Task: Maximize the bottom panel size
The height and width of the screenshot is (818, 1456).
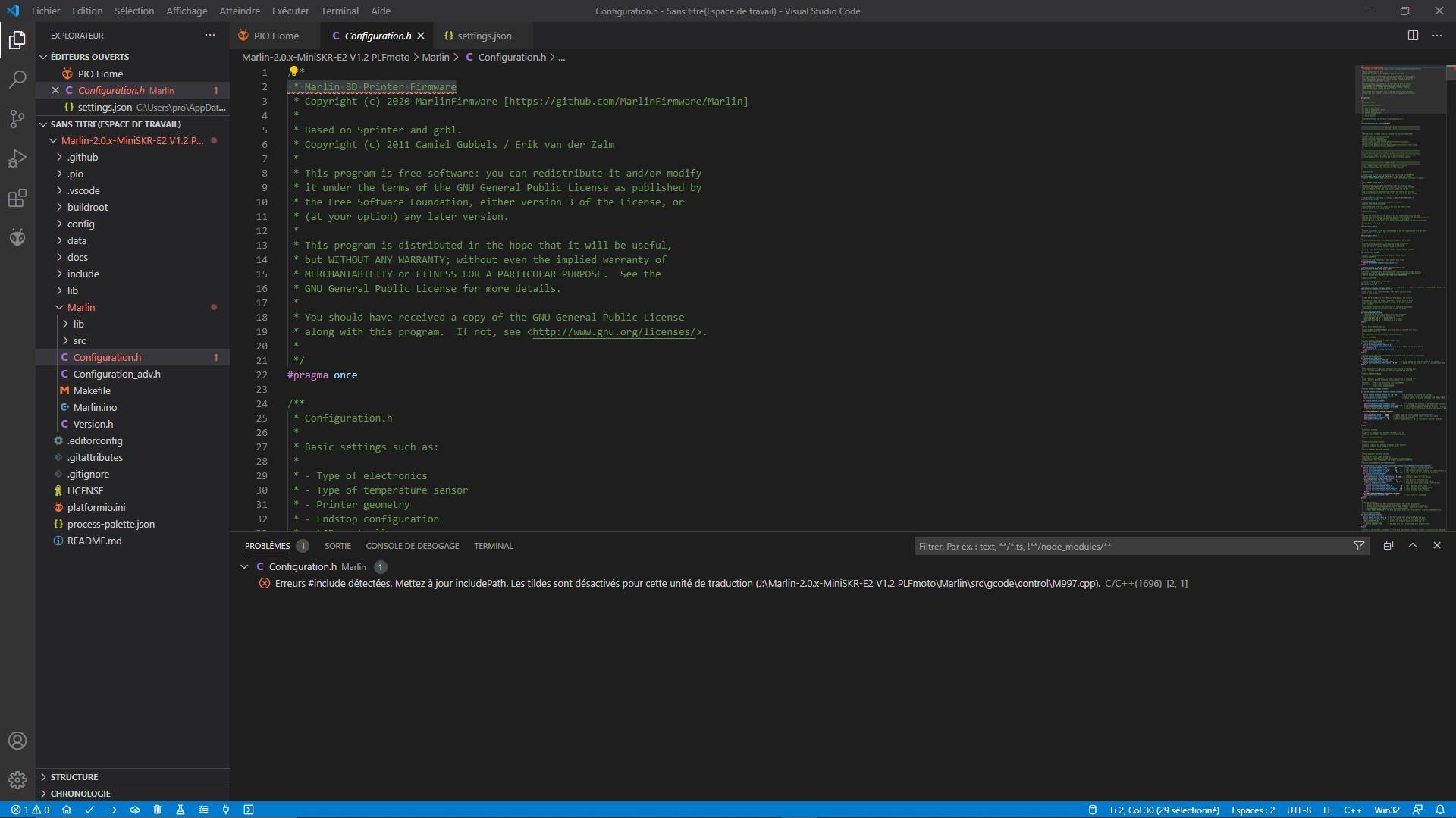Action: tap(1413, 546)
